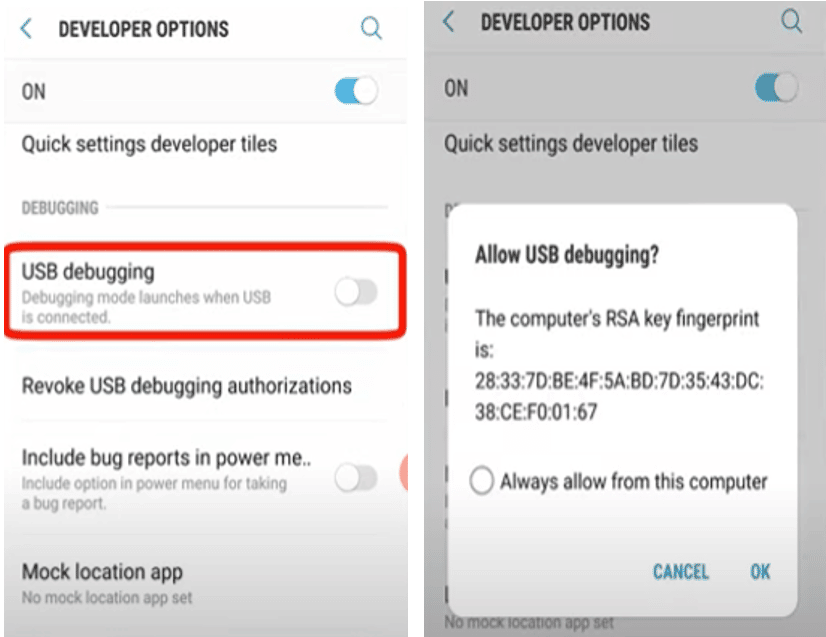Viewport: 826px width, 637px height.
Task: Tap back arrow in right dimmed screen
Action: coord(449,22)
